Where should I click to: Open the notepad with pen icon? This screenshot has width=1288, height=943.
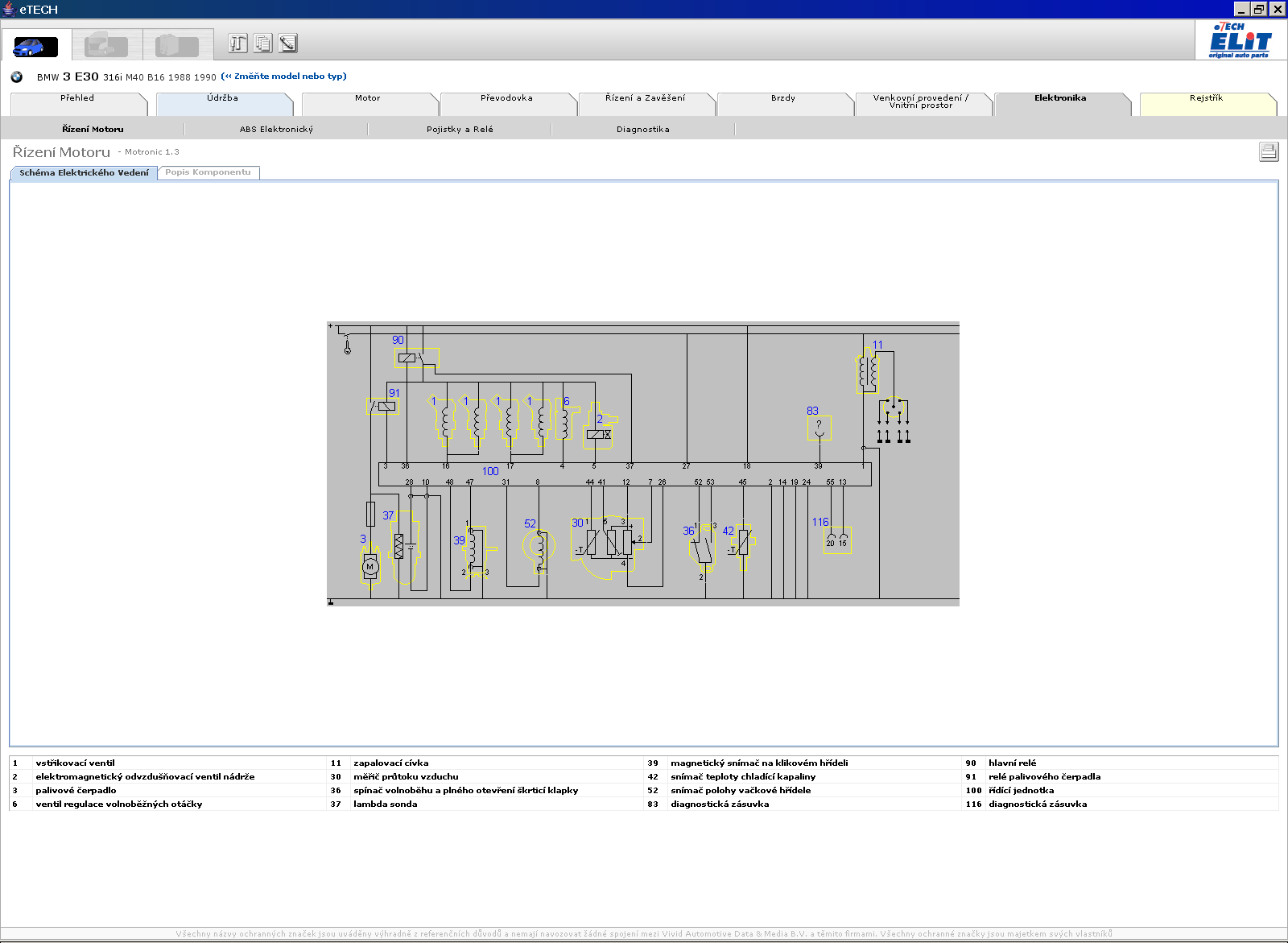[287, 43]
